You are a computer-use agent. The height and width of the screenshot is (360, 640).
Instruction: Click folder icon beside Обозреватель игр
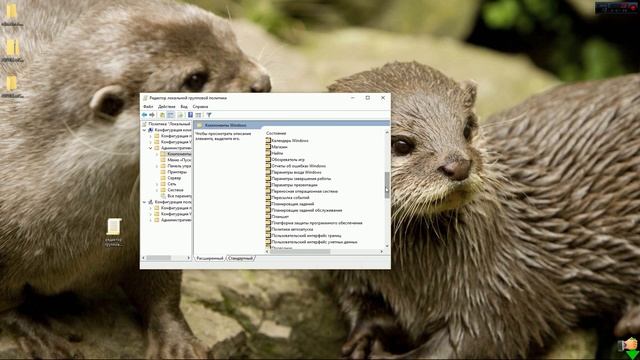268,160
